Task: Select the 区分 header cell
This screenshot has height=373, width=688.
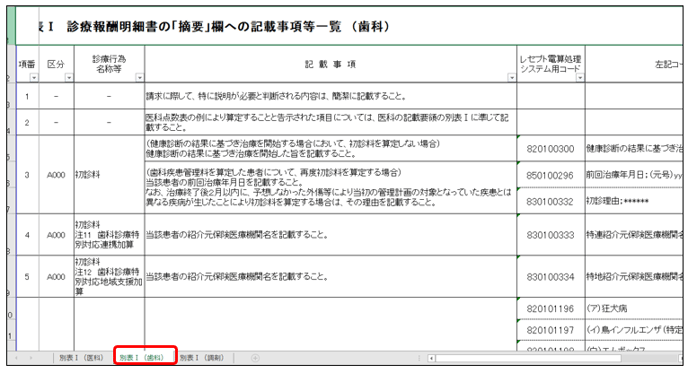Action: 56,64
